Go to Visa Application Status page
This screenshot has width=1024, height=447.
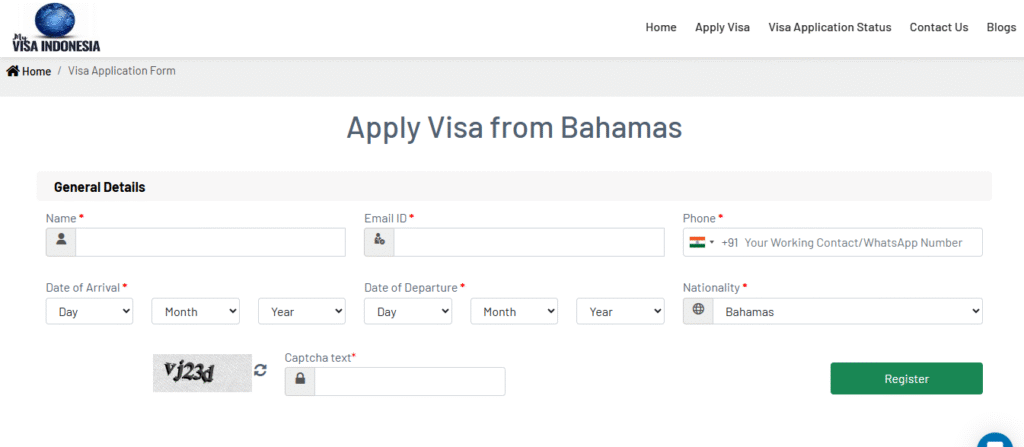(829, 27)
